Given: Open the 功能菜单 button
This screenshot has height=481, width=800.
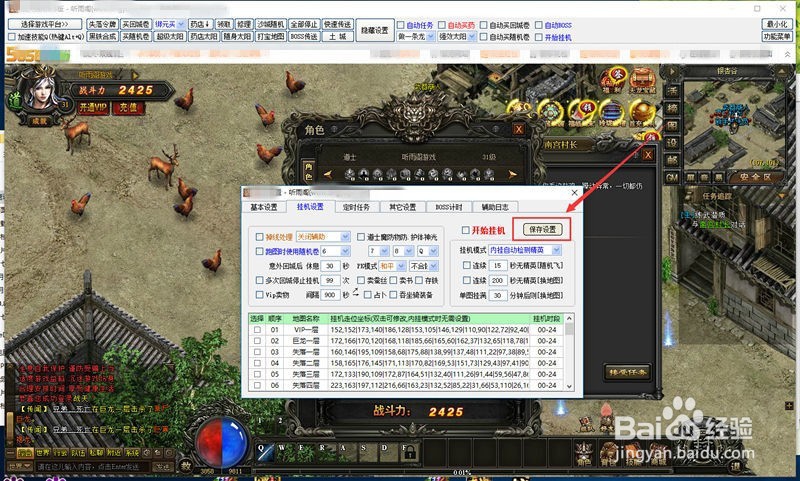Looking at the screenshot, I should [x=778, y=37].
